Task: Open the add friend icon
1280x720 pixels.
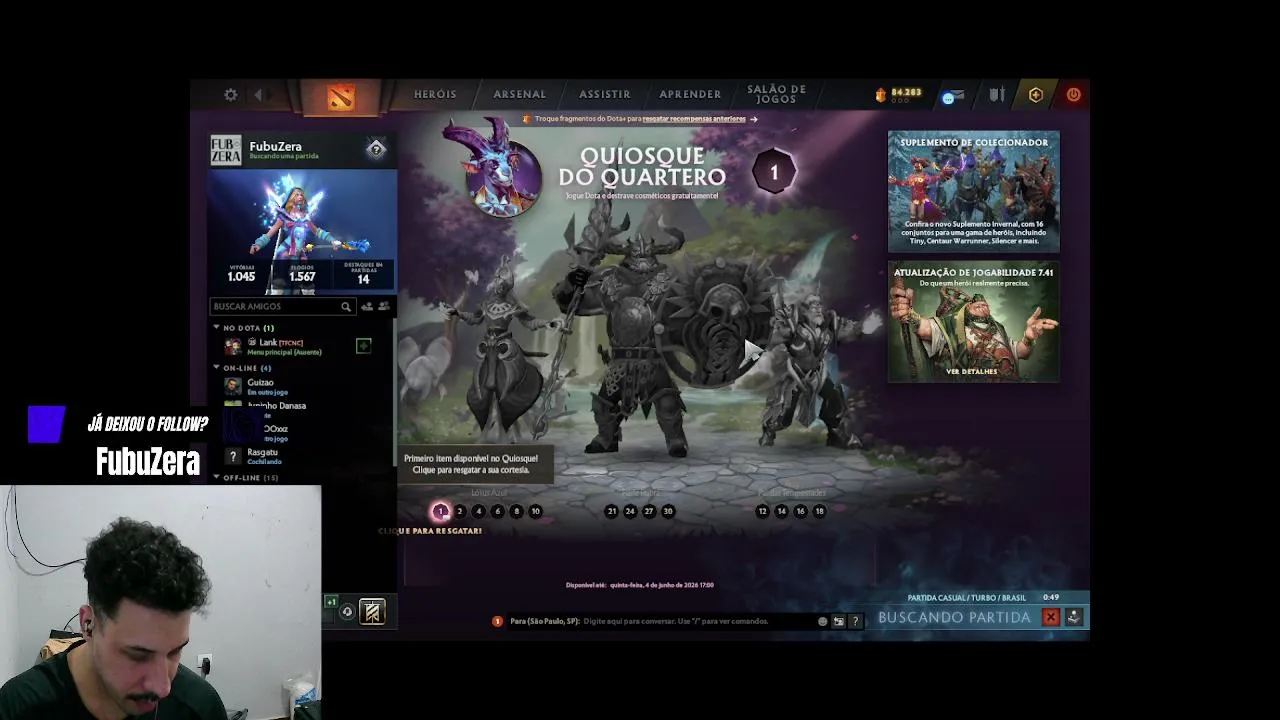Action: pos(367,306)
